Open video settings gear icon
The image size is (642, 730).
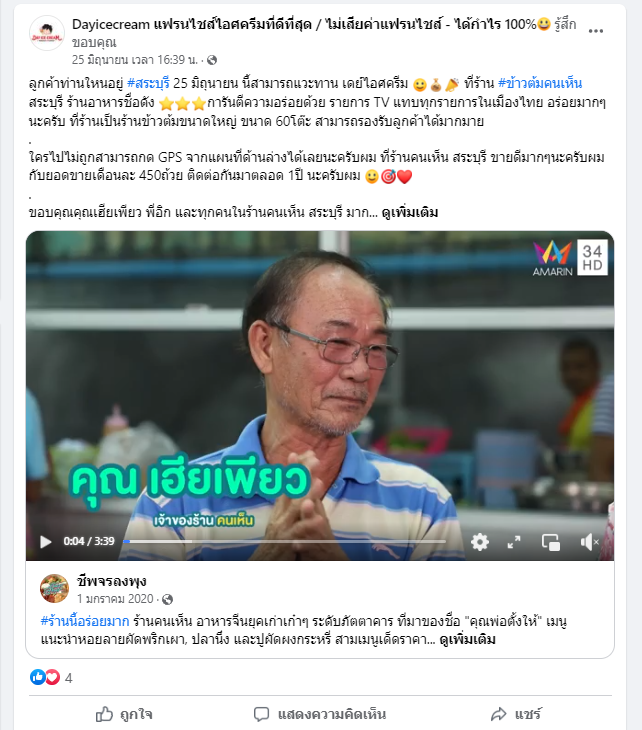480,542
